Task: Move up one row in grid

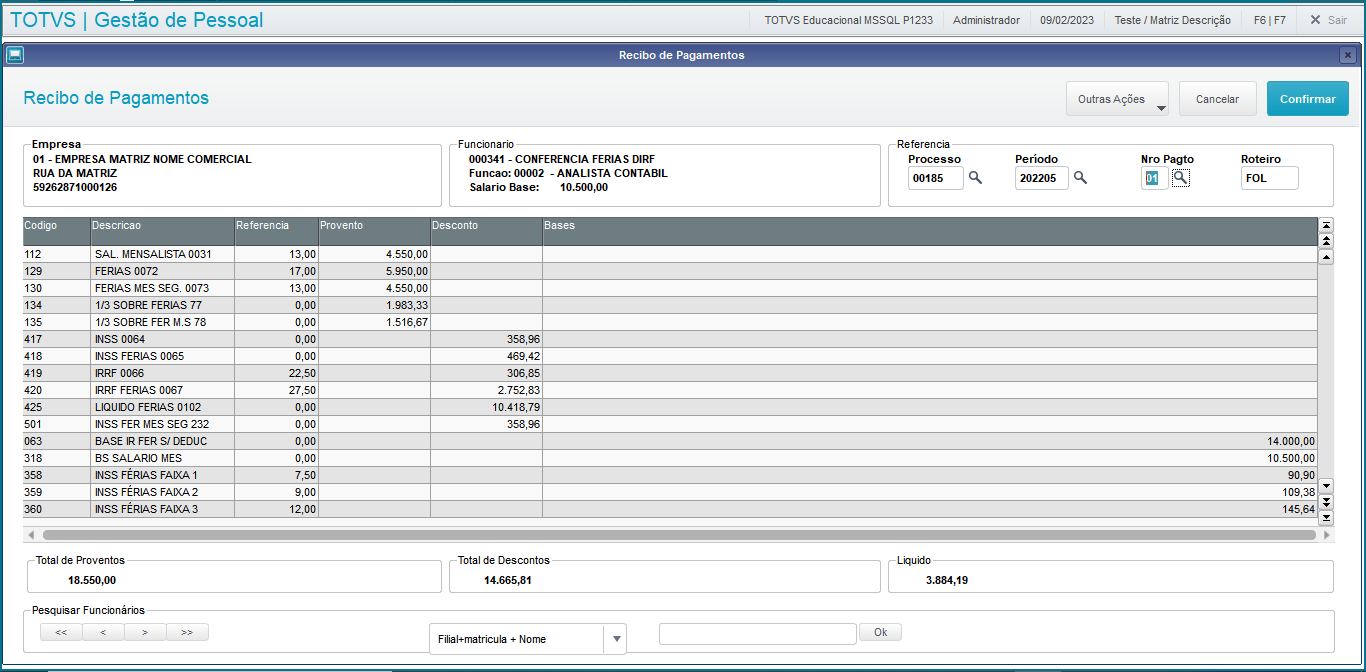Action: click(1327, 257)
